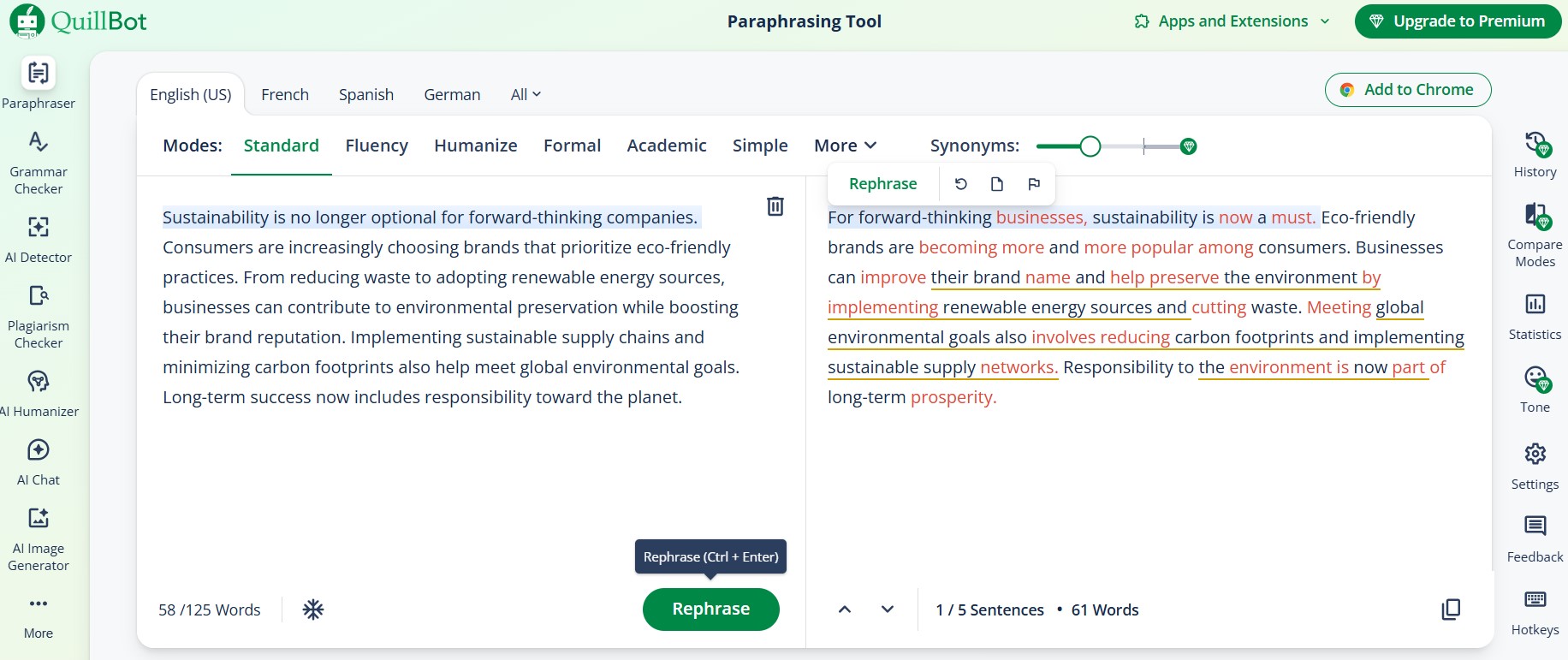Open the Statistics panel
1568x660 pixels.
(x=1535, y=315)
